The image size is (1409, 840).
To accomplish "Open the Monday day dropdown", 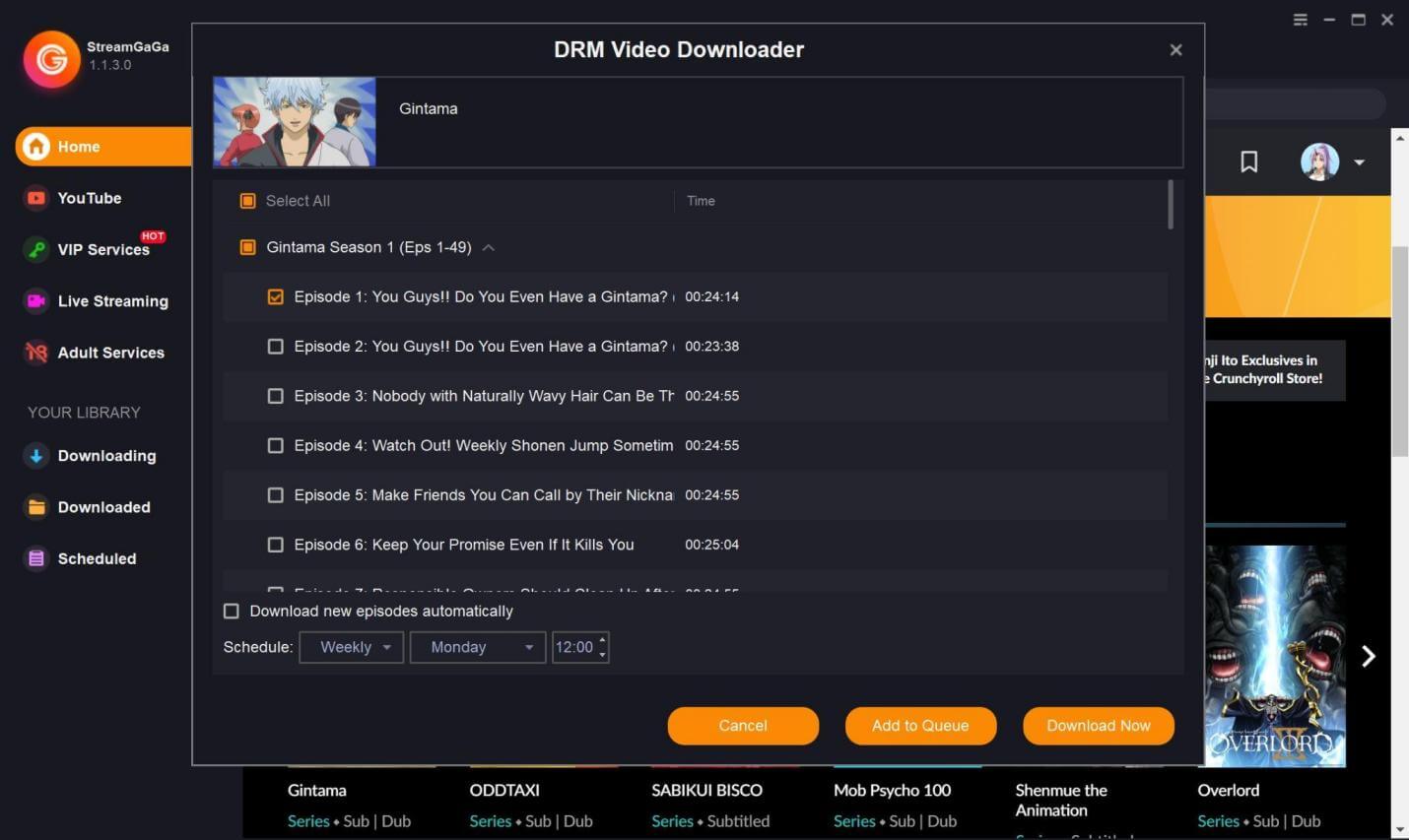I will [478, 647].
